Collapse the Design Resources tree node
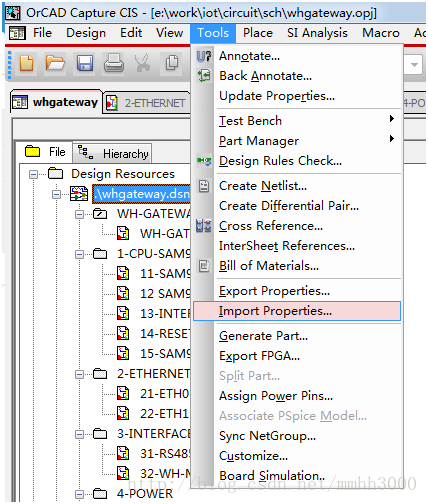Image resolution: width=428 pixels, height=504 pixels. (33, 174)
